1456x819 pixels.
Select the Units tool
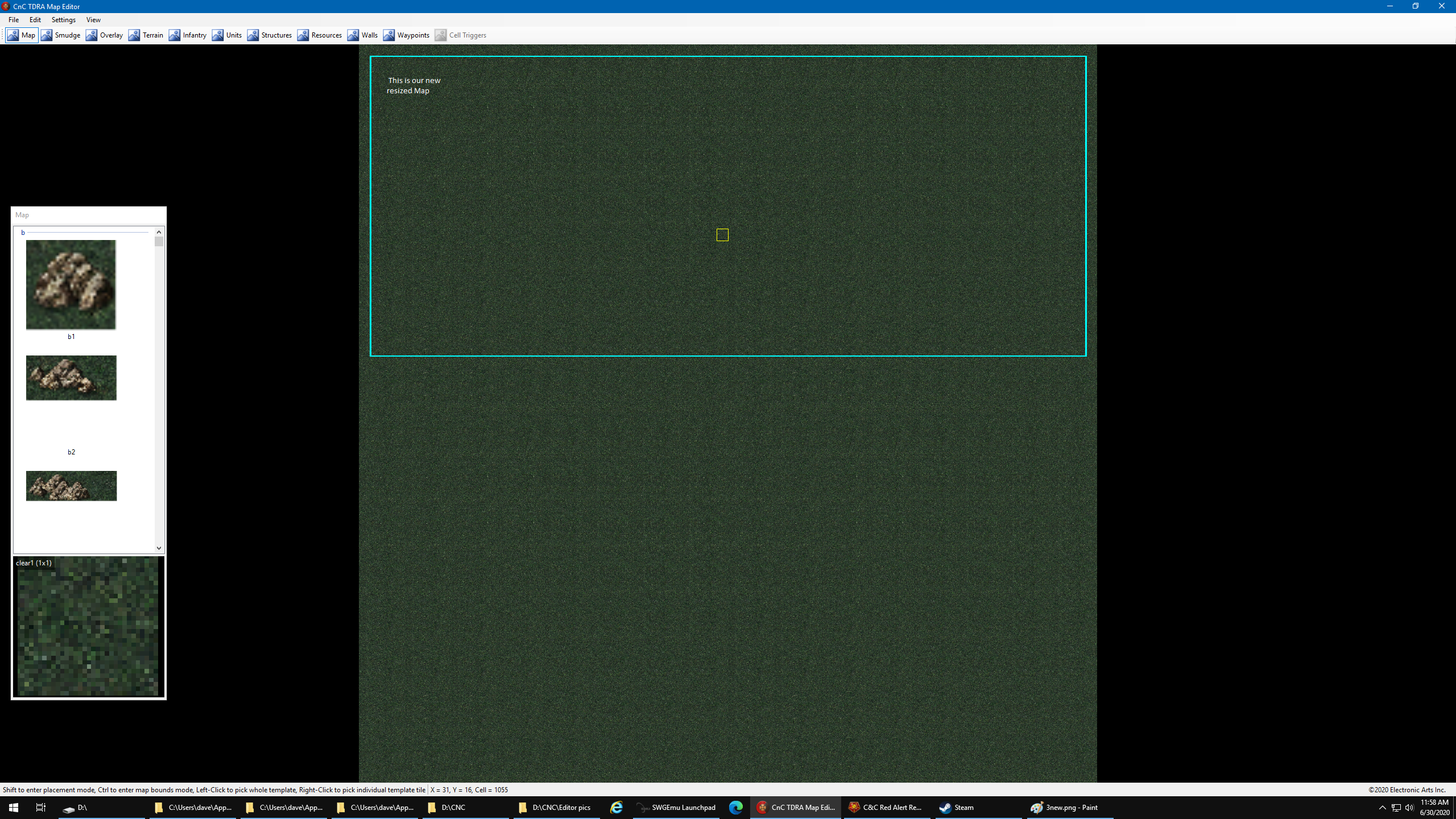pyautogui.click(x=227, y=35)
